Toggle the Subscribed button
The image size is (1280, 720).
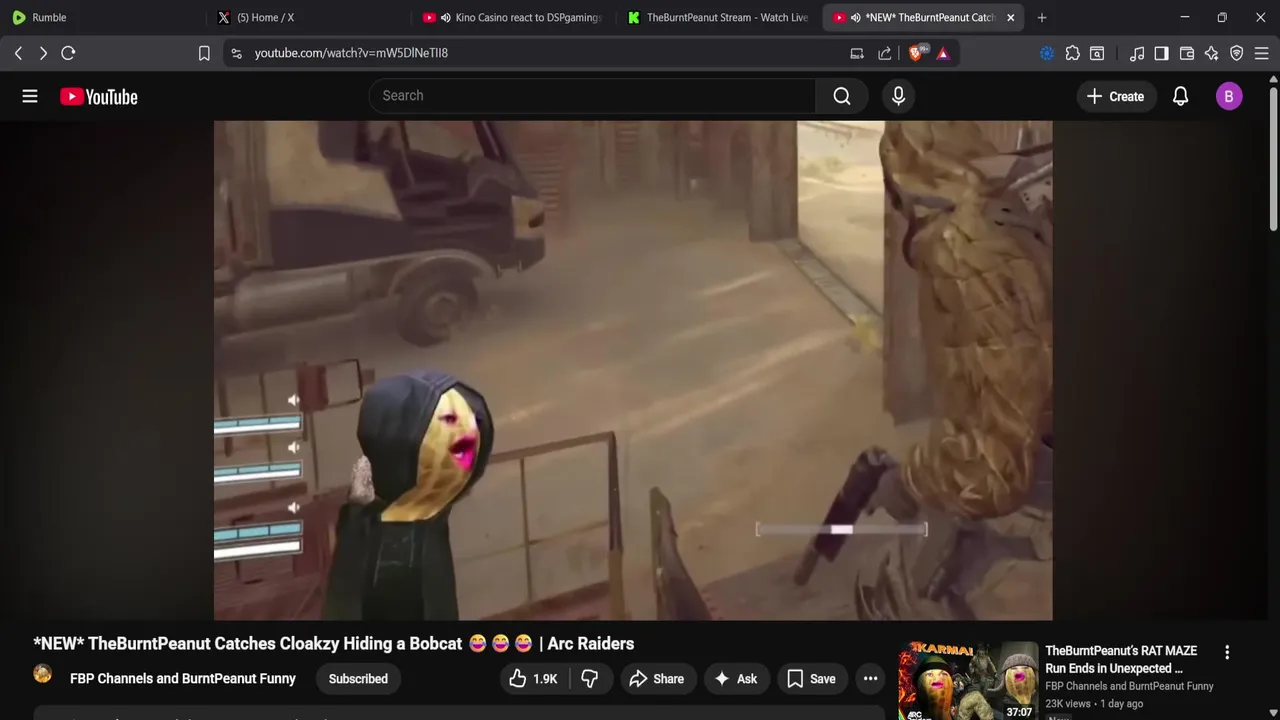click(x=358, y=679)
